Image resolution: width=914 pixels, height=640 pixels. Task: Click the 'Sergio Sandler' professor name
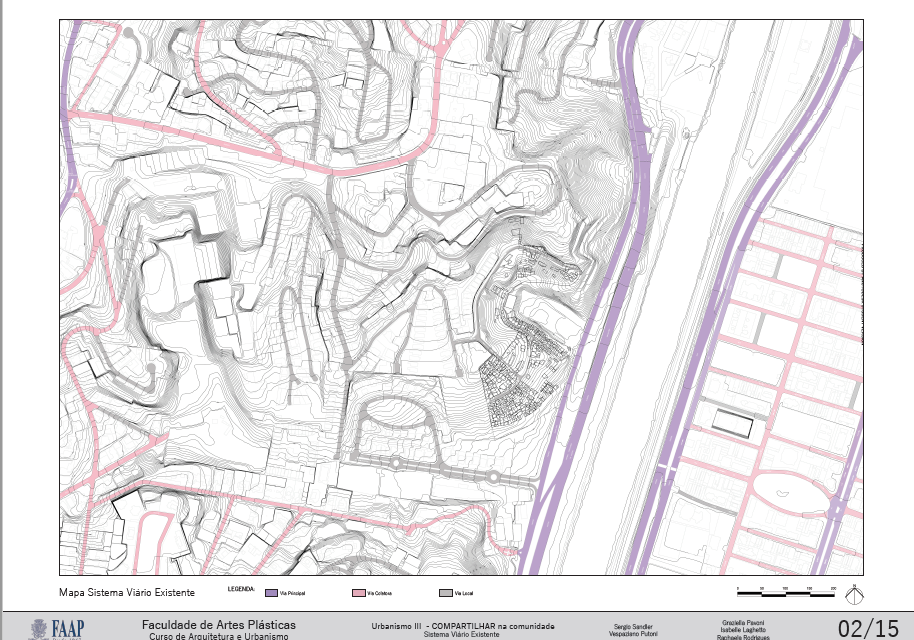635,626
